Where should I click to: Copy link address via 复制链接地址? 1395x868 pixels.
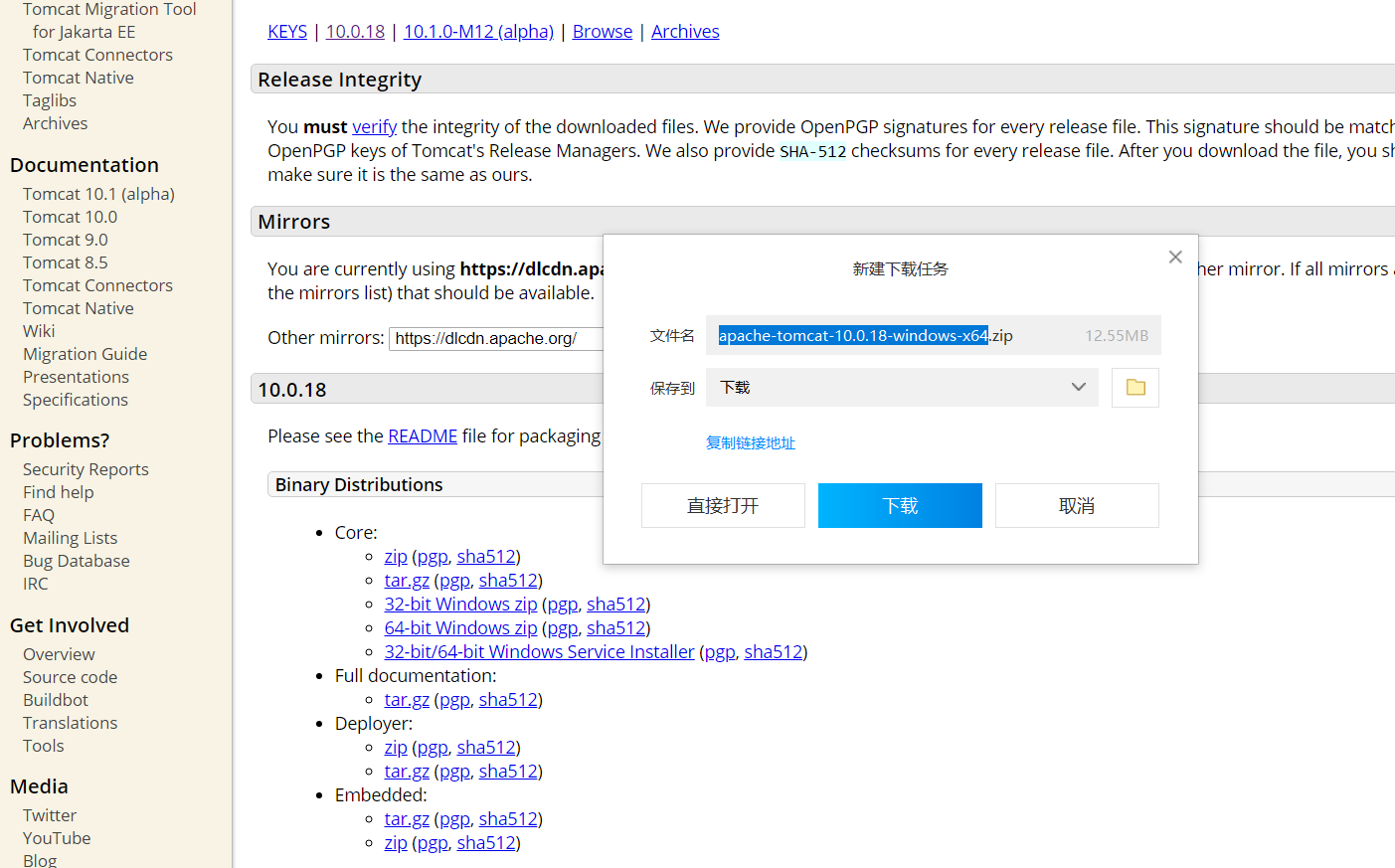click(751, 442)
